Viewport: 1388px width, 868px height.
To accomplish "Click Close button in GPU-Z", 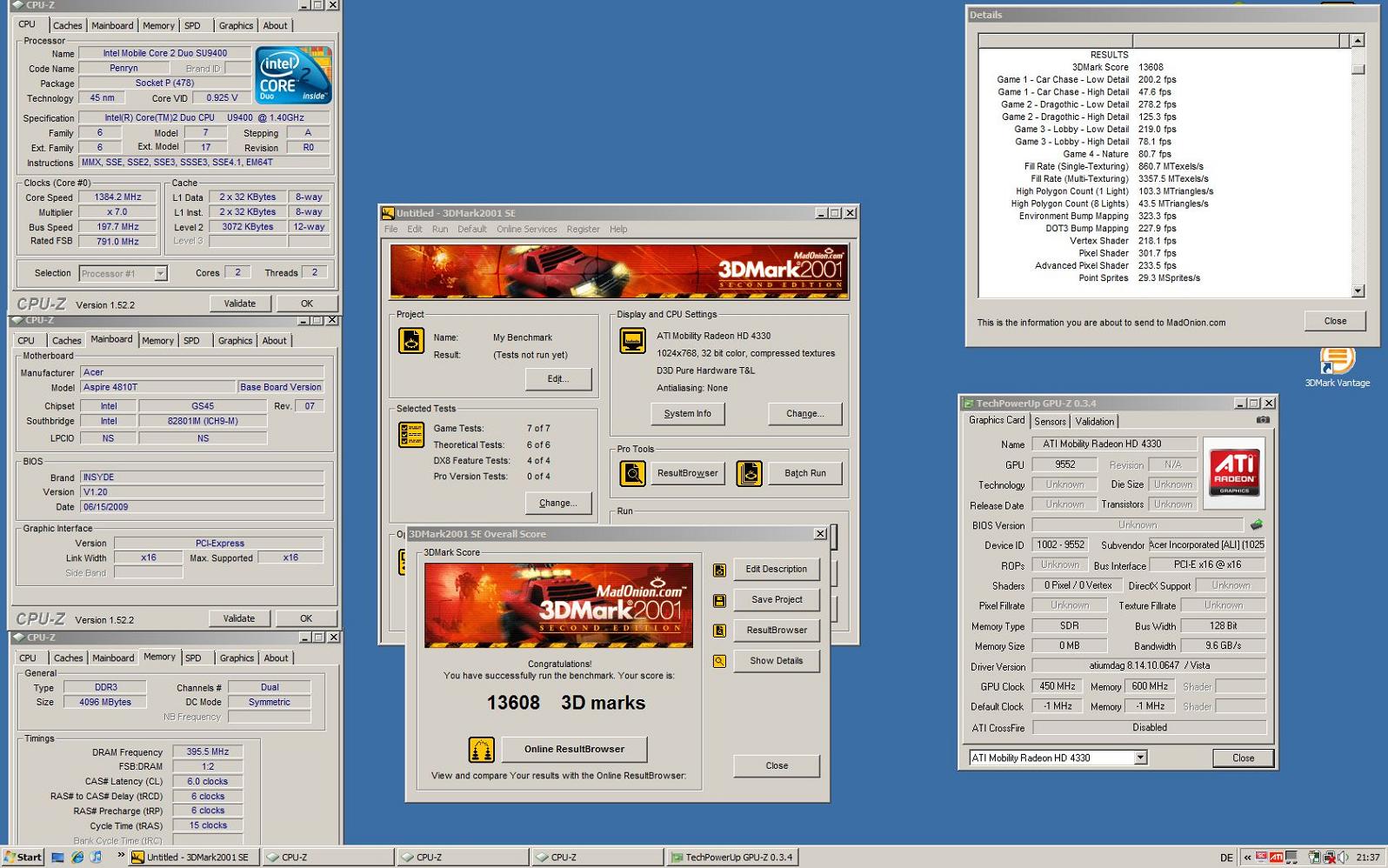I will point(1243,758).
